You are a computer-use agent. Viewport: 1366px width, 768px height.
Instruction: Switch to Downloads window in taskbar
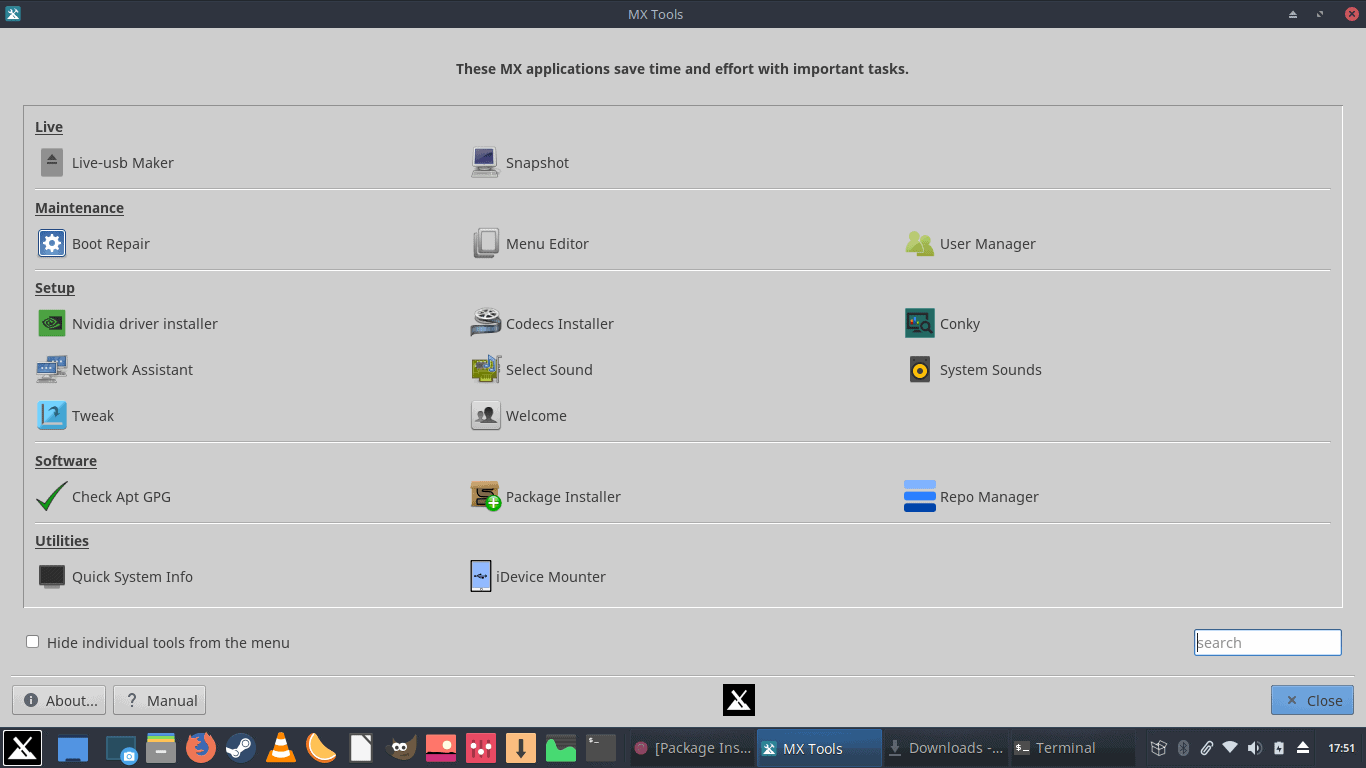point(946,748)
